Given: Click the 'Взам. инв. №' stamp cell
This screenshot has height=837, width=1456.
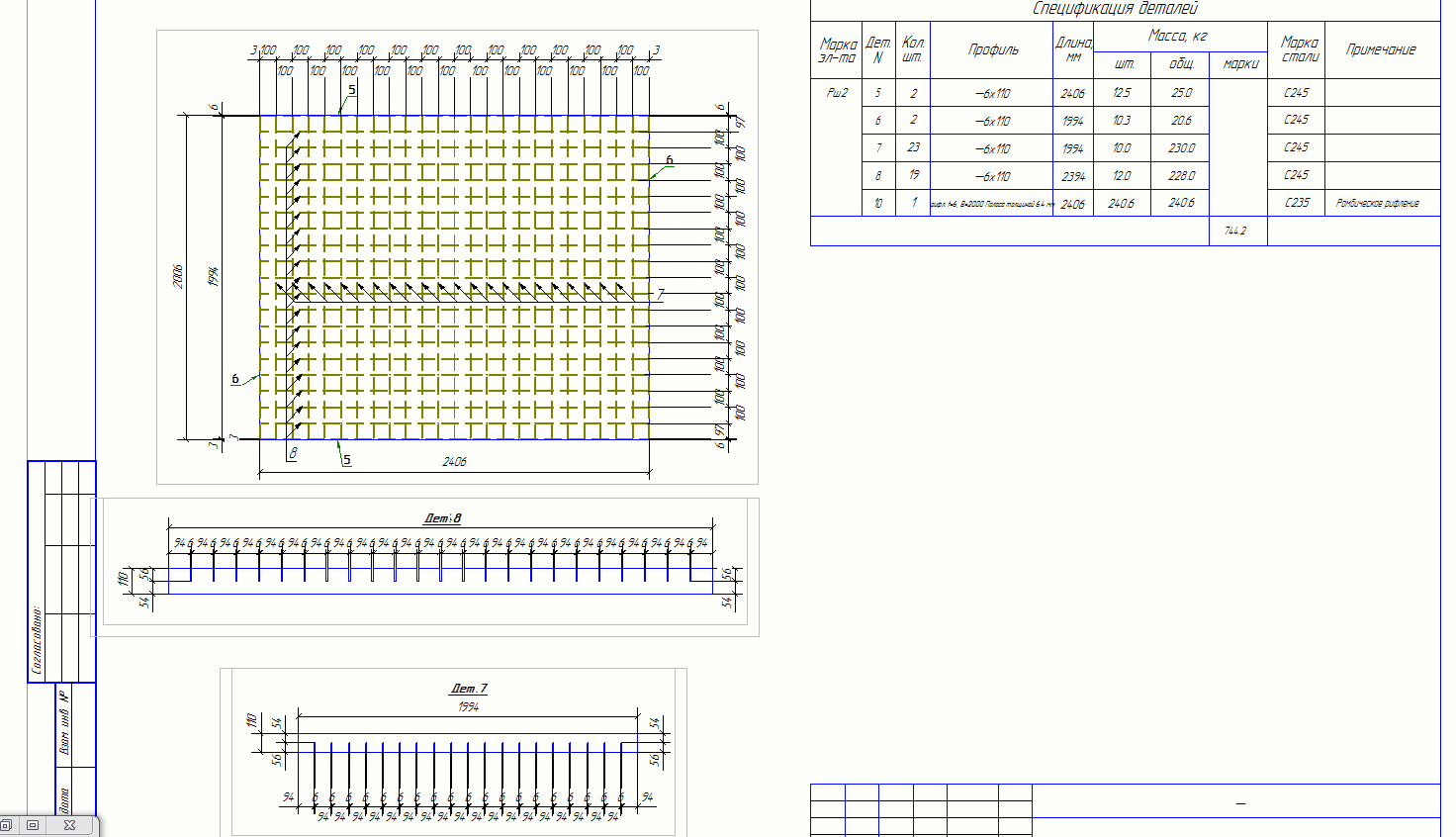Looking at the screenshot, I should click(x=65, y=723).
